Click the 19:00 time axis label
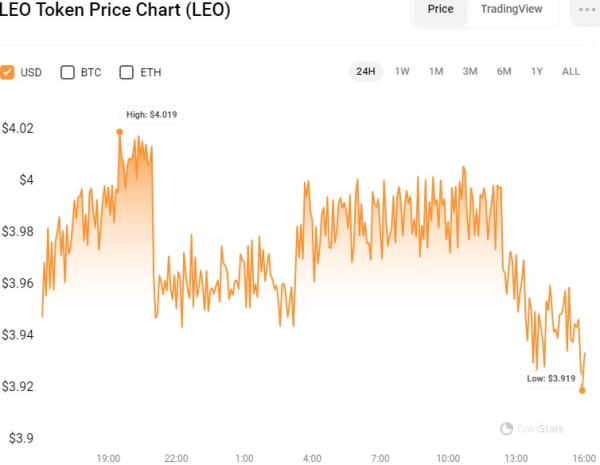Image resolution: width=600 pixels, height=465 pixels. [x=109, y=458]
